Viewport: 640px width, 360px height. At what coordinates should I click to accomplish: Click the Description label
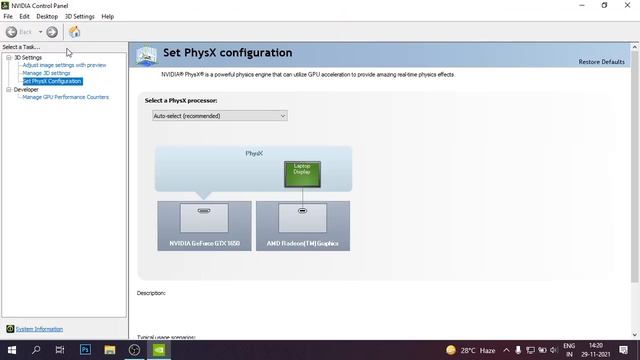(x=151, y=293)
